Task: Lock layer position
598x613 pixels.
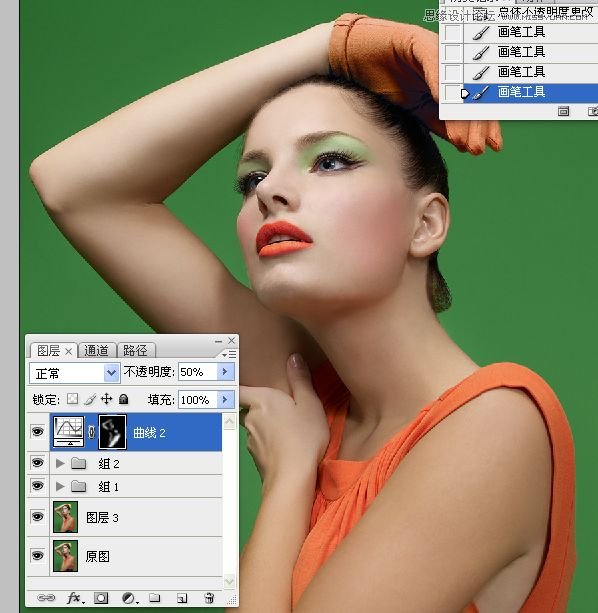Action: pyautogui.click(x=106, y=399)
